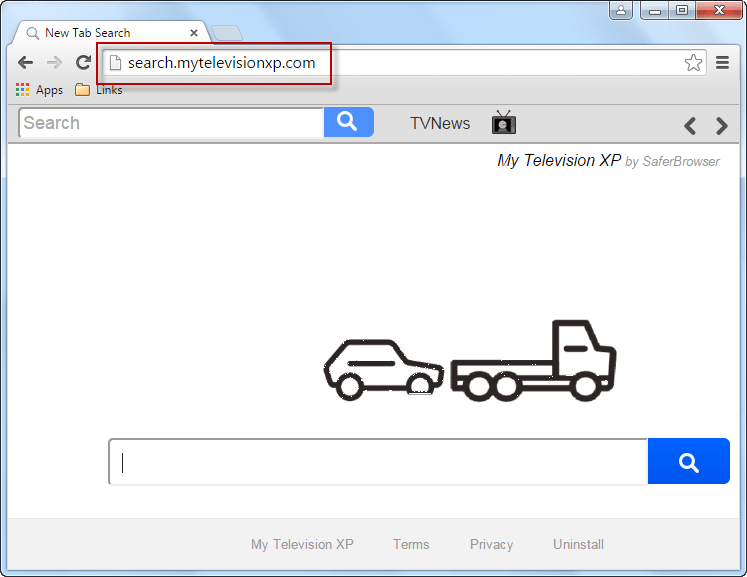Open the Uninstall footer link
Image resolution: width=747 pixels, height=577 pixels.
(578, 544)
